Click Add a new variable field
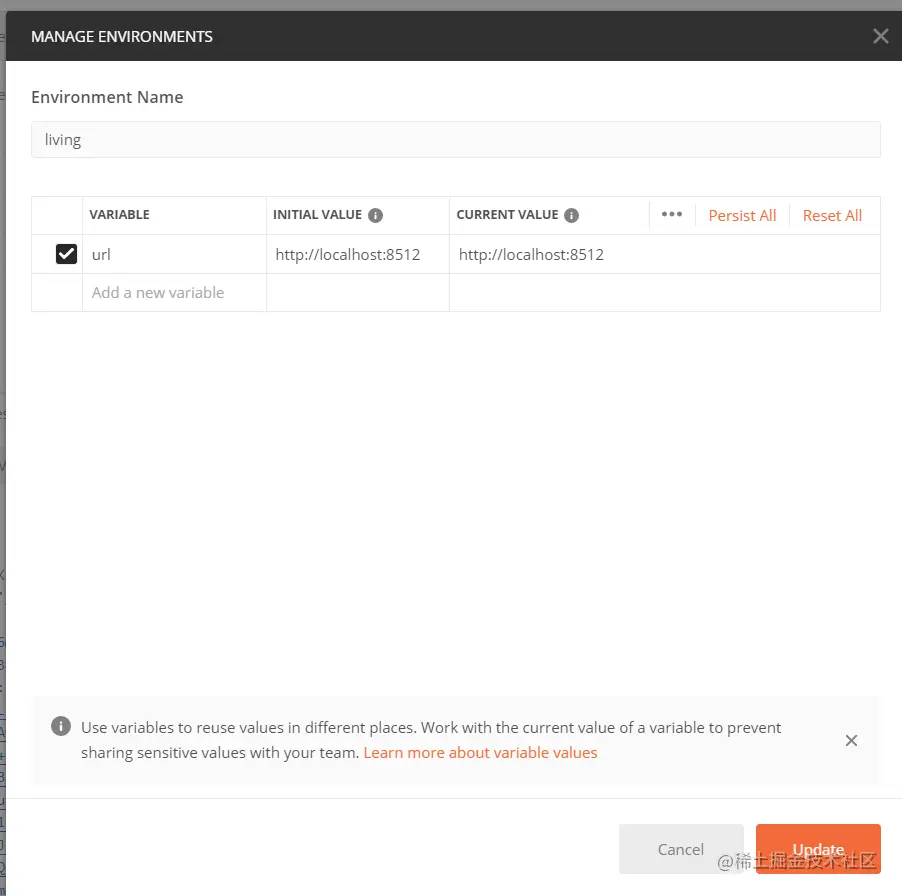902x896 pixels. [174, 293]
